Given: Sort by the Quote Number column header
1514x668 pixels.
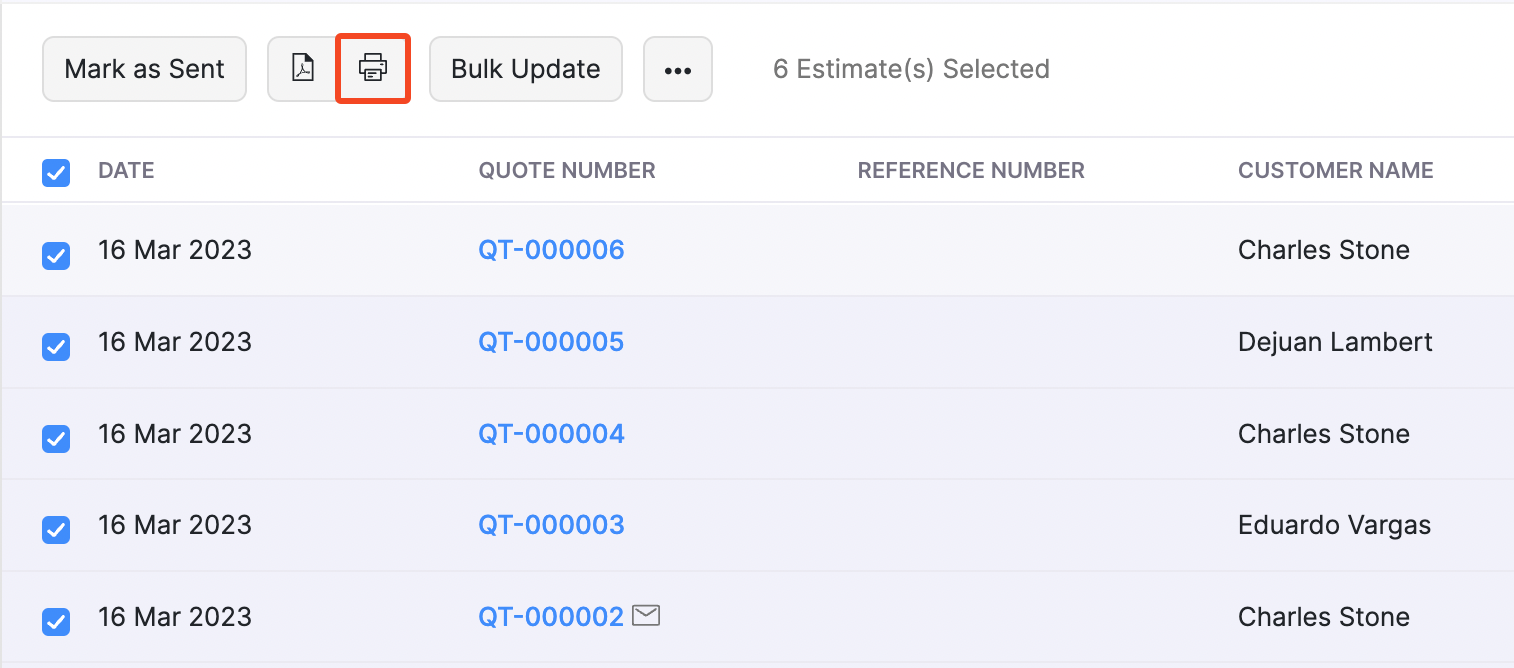Looking at the screenshot, I should (567, 171).
